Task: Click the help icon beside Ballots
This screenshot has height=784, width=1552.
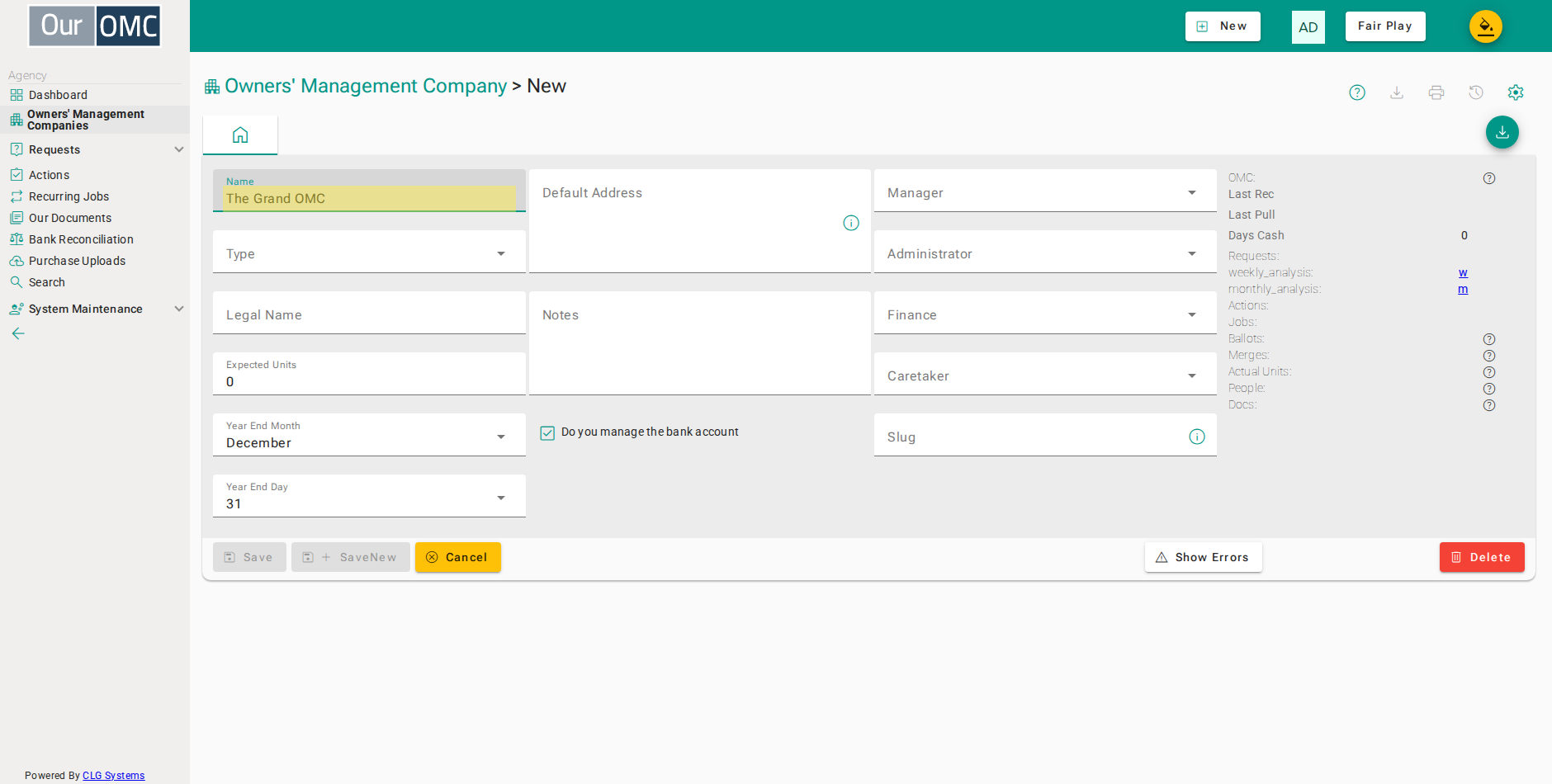Action: click(1489, 339)
